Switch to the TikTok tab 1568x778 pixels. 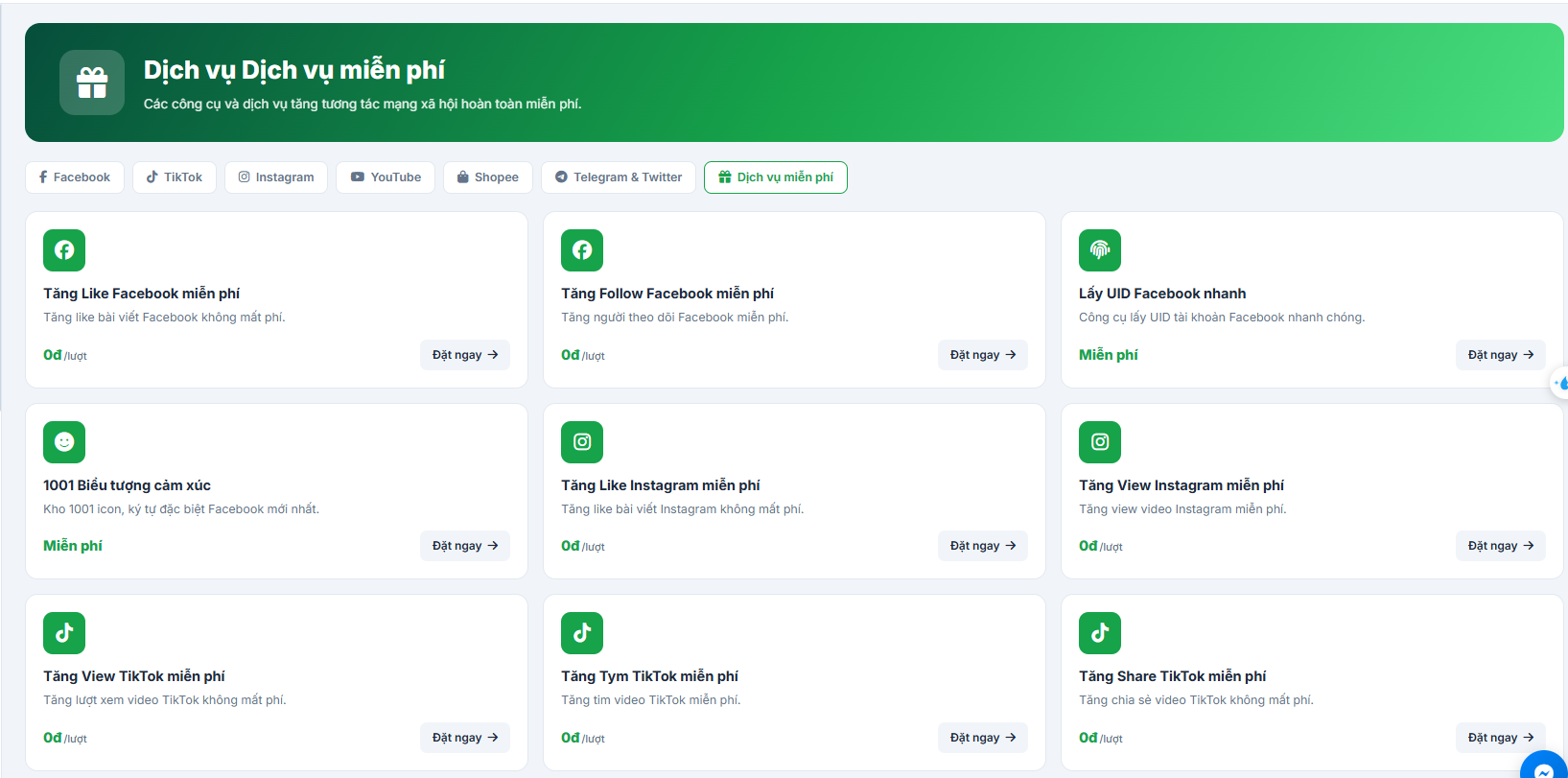(x=175, y=177)
